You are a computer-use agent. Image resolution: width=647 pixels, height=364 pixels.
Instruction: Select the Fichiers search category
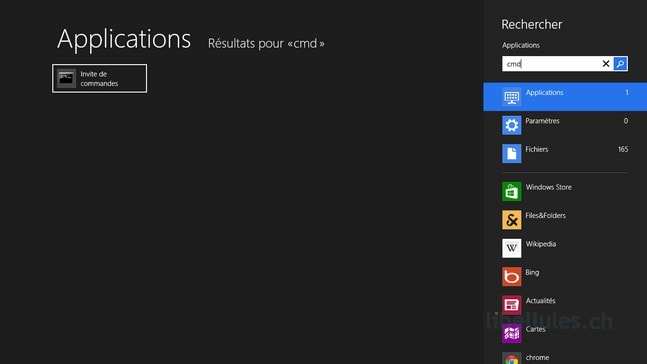[565, 154]
